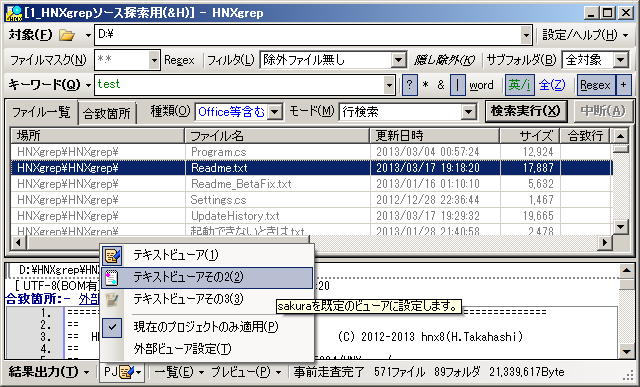This screenshot has height=387, width=640.
Task: Open the 設定/ヘルプ(H) menu
Action: [585, 35]
